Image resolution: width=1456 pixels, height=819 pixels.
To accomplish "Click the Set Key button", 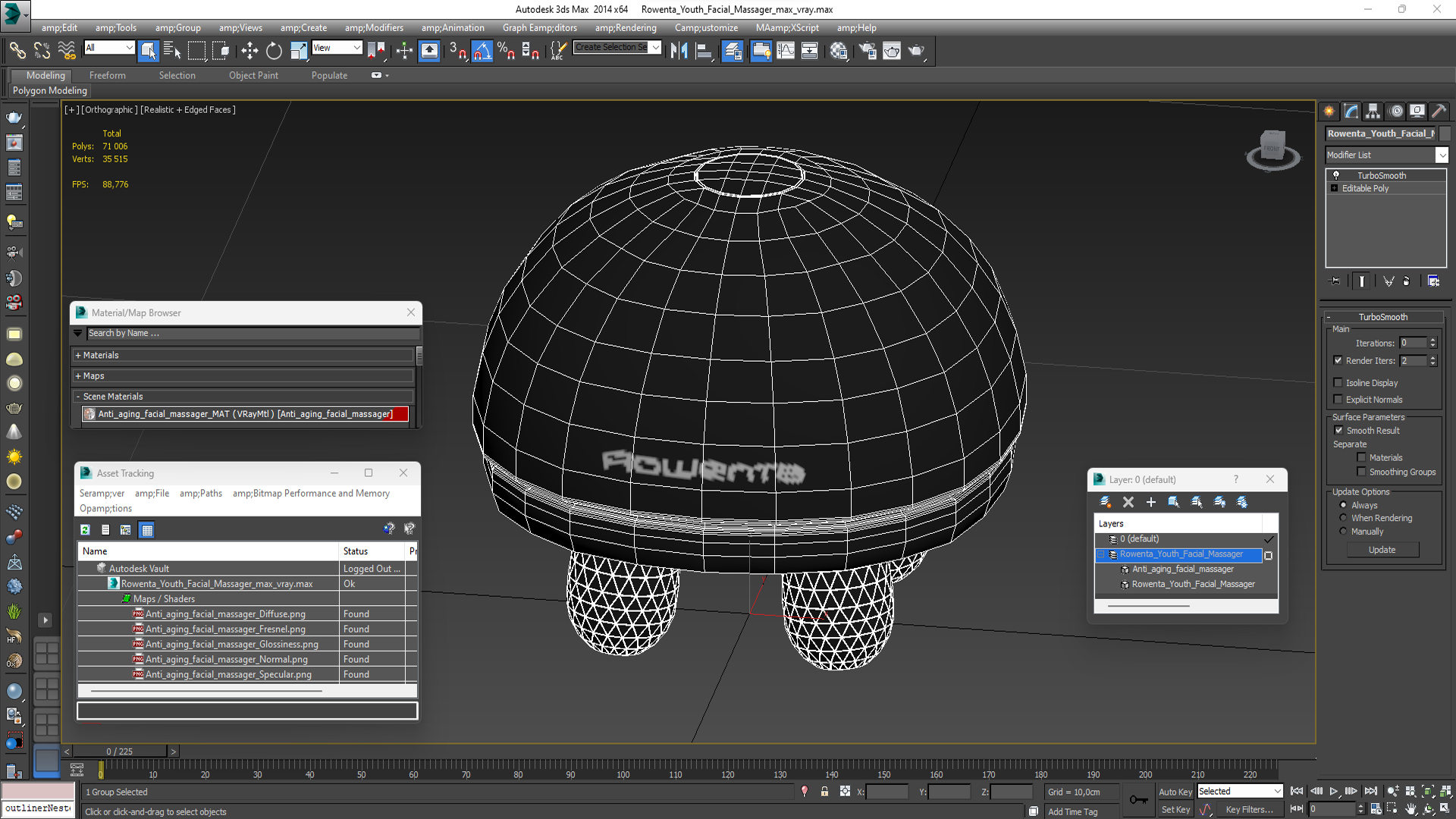I will 1175,810.
